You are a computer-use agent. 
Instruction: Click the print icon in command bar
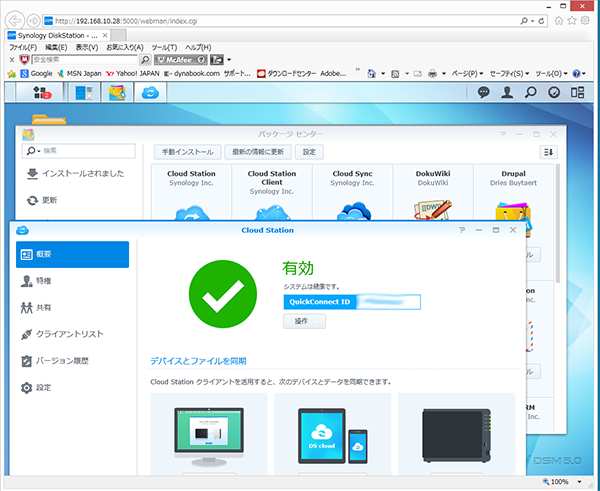432,73
